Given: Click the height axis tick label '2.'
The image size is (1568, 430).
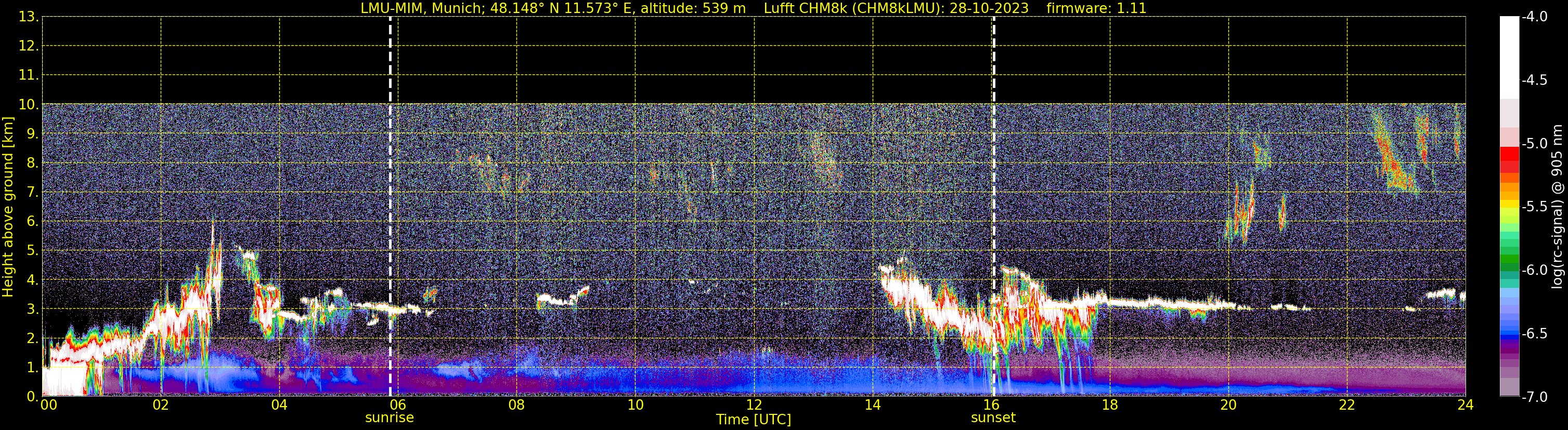Looking at the screenshot, I should 33,339.
